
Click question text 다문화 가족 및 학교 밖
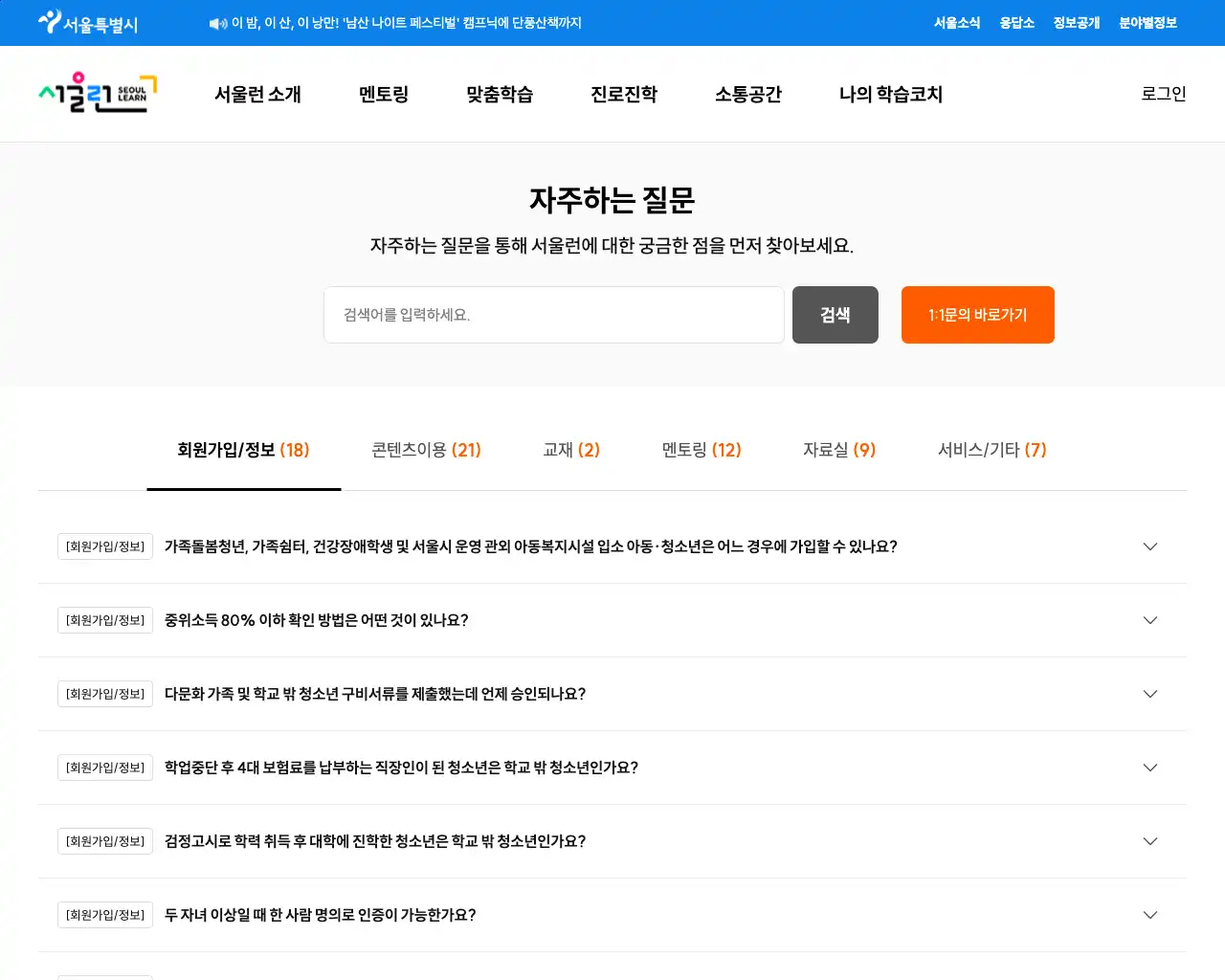[375, 694]
